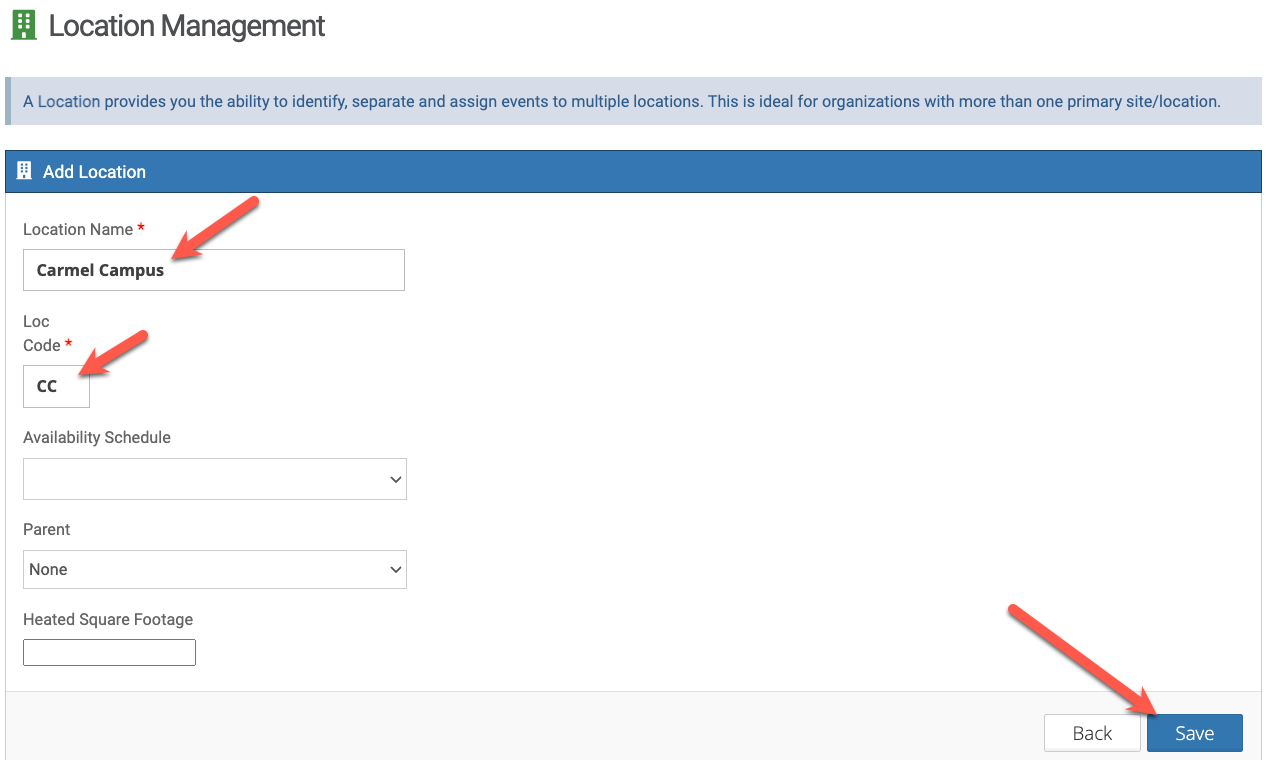Click the Location Name label
The image size is (1266, 760).
click(78, 229)
